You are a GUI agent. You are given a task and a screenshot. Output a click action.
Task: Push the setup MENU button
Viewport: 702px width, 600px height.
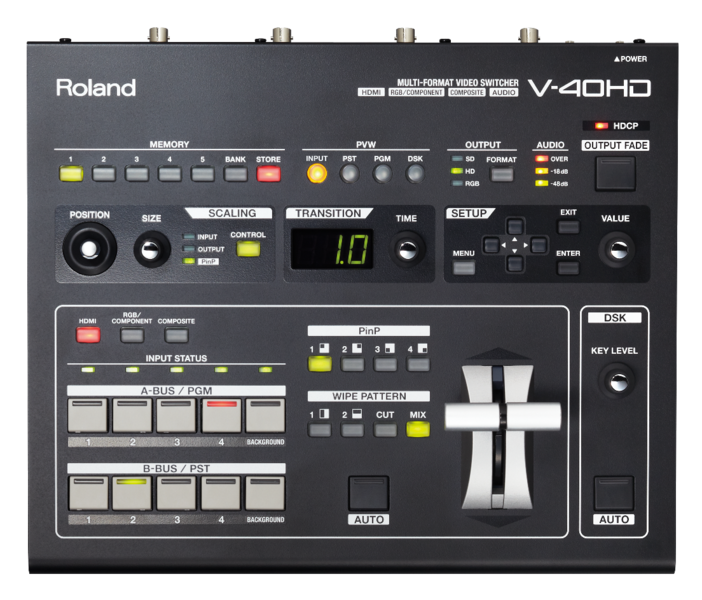pyautogui.click(x=464, y=268)
